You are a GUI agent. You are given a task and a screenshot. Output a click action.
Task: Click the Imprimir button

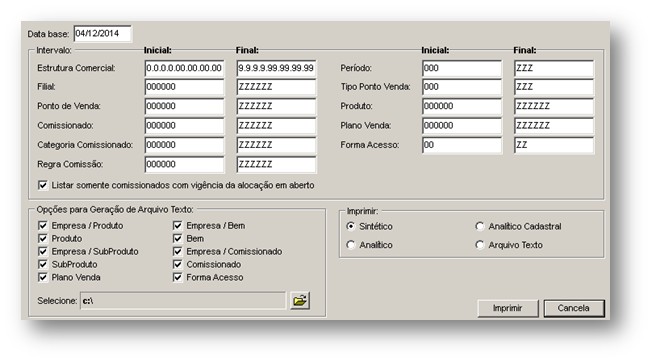508,308
